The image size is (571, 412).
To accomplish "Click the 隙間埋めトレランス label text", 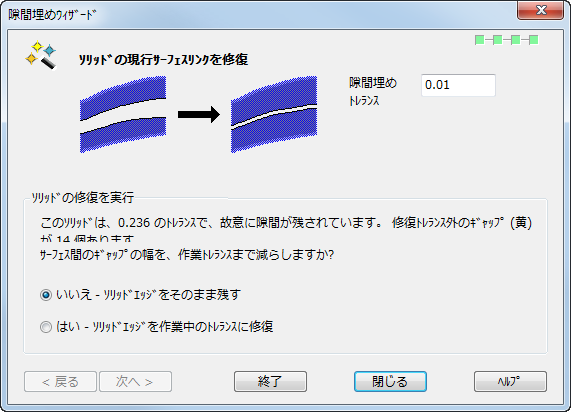I will pyautogui.click(x=373, y=91).
